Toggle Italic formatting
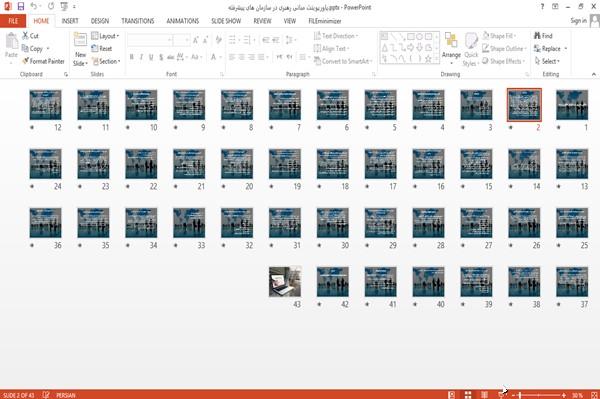600x399 pixels. pyautogui.click(x=141, y=57)
